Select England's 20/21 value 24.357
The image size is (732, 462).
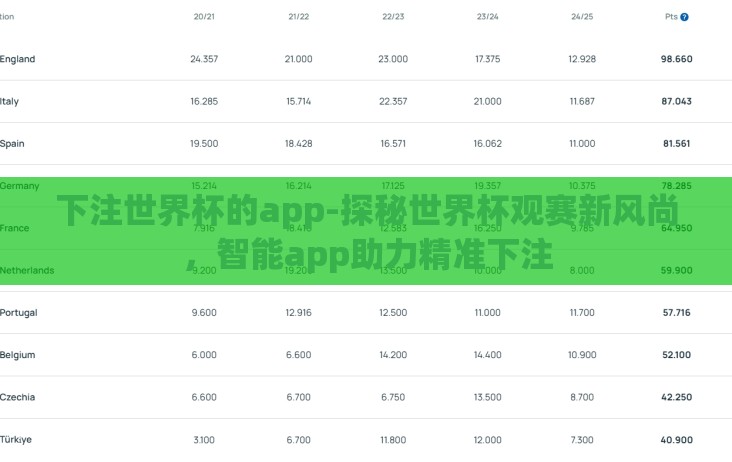pyautogui.click(x=204, y=59)
